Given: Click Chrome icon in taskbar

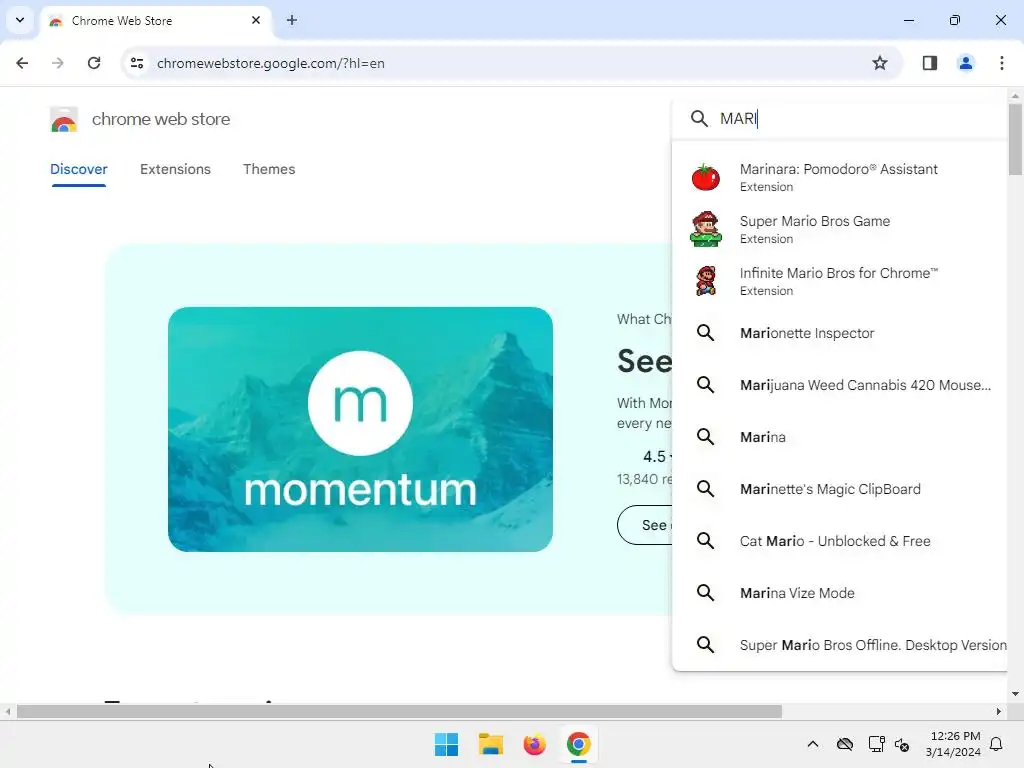Looking at the screenshot, I should [578, 744].
